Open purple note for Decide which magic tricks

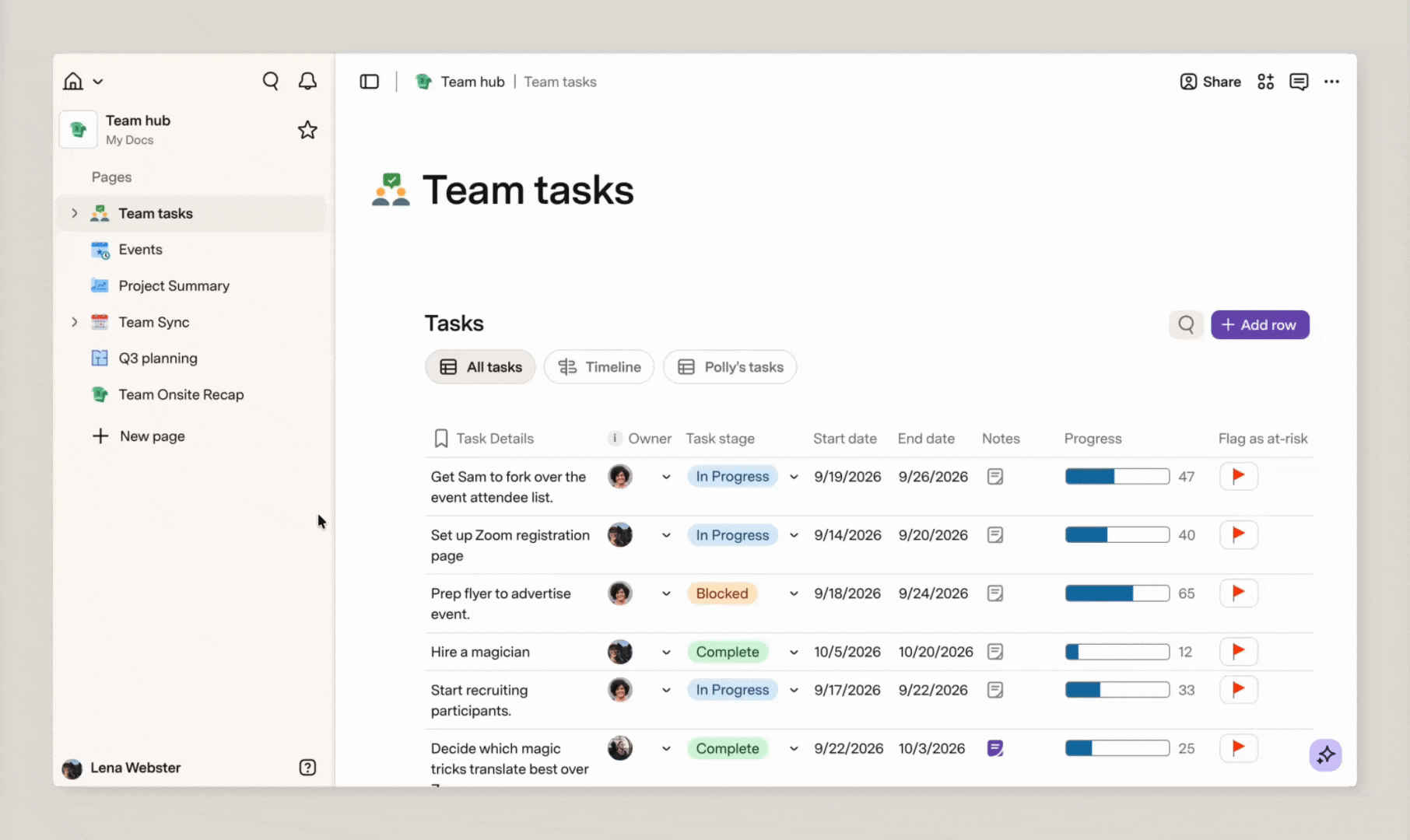point(995,748)
